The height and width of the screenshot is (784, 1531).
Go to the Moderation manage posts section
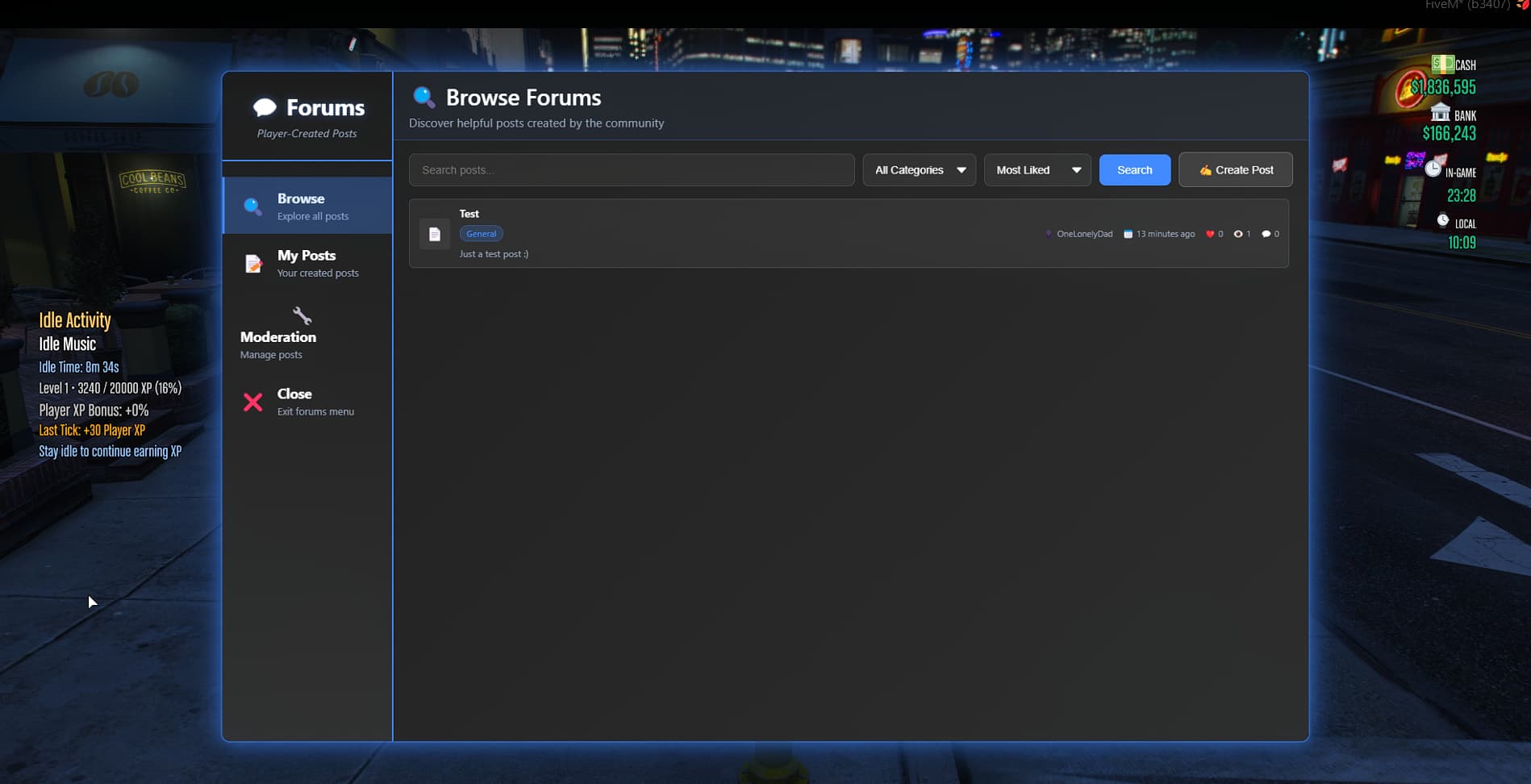[x=278, y=344]
